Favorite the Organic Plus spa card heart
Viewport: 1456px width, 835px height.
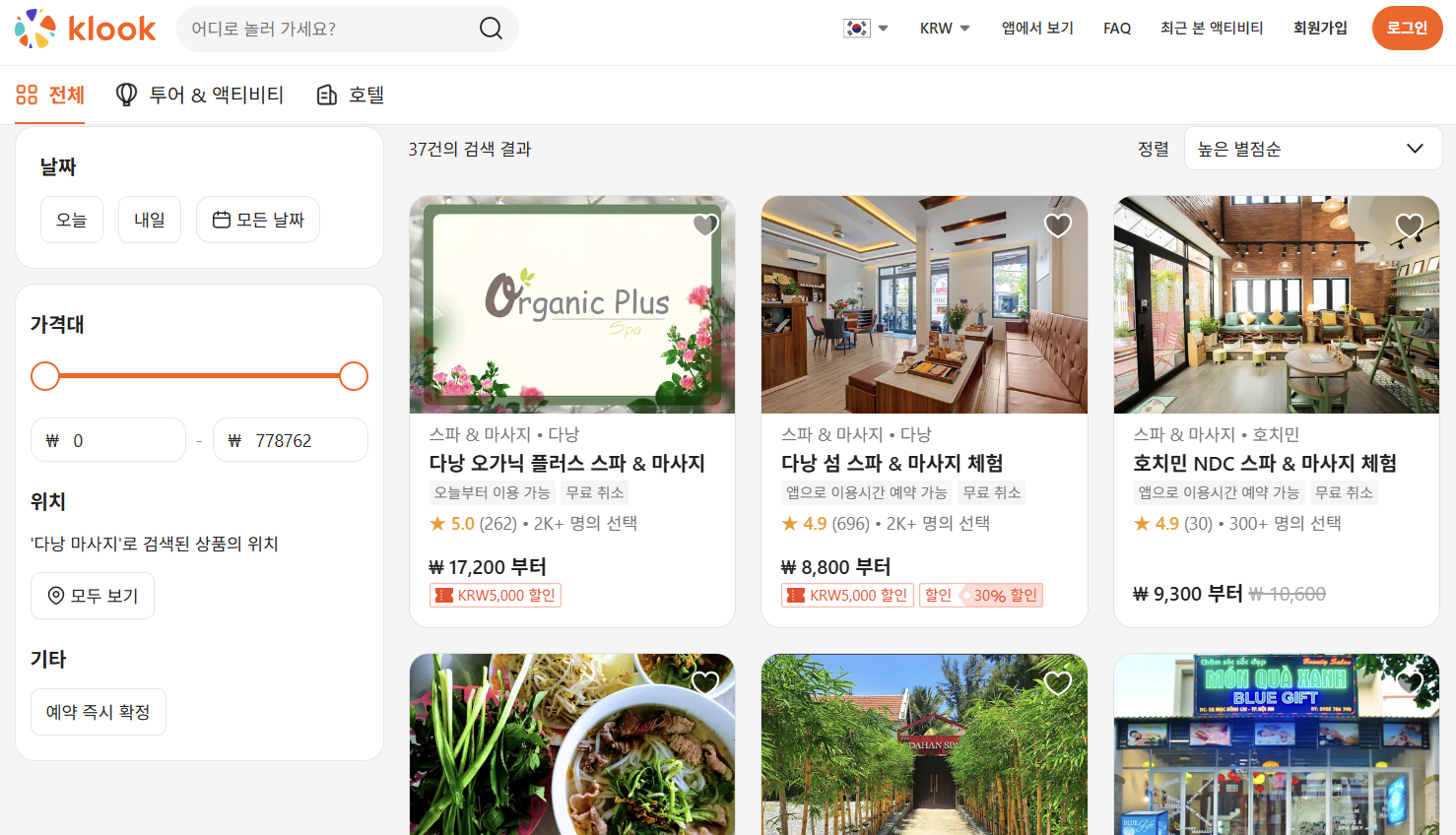pos(705,225)
